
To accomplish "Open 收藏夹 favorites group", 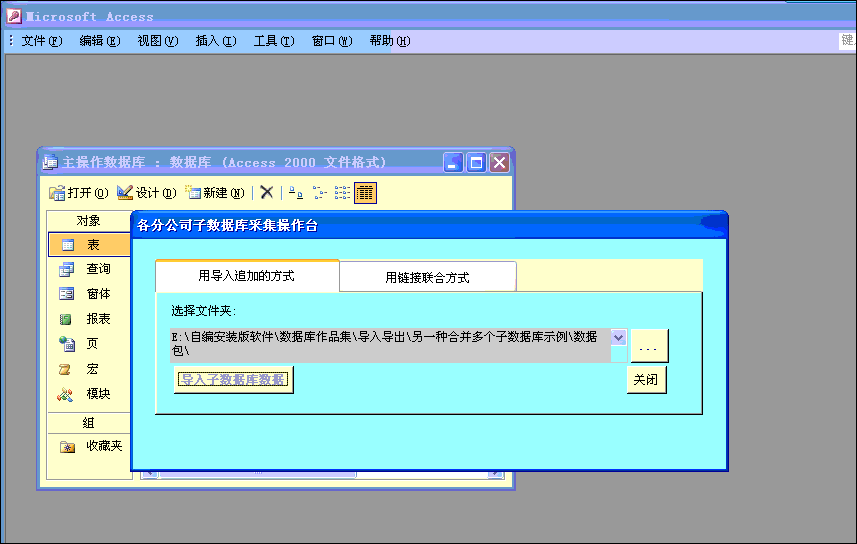I will click(90, 446).
